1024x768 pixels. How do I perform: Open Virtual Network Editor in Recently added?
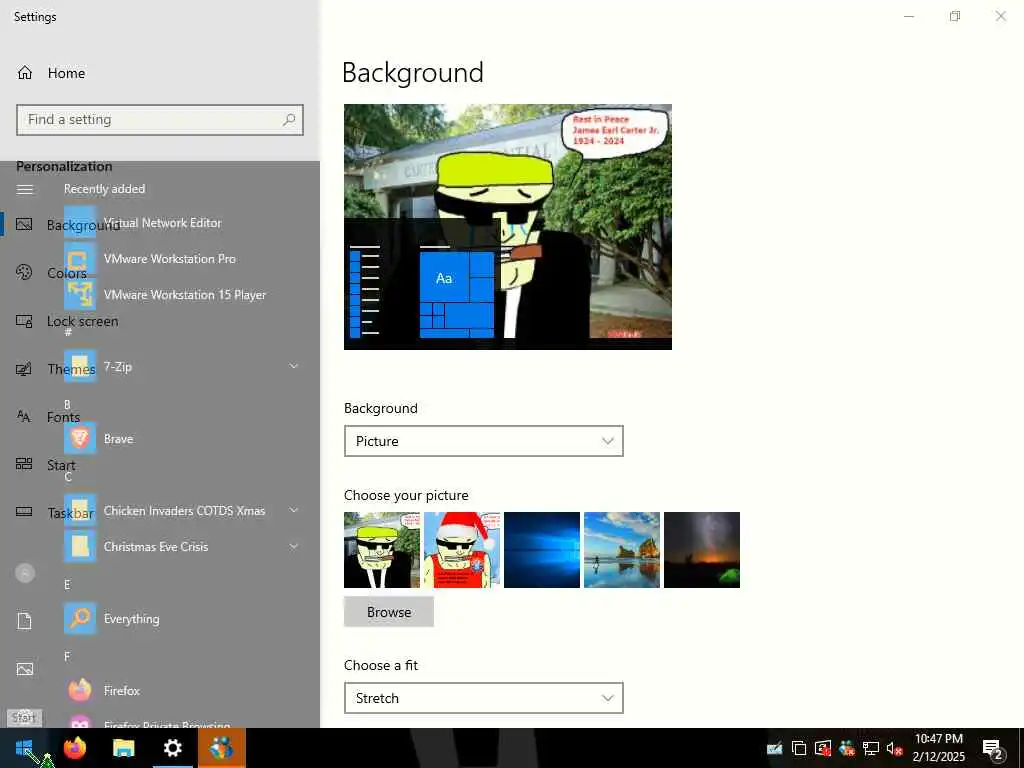pyautogui.click(x=163, y=223)
